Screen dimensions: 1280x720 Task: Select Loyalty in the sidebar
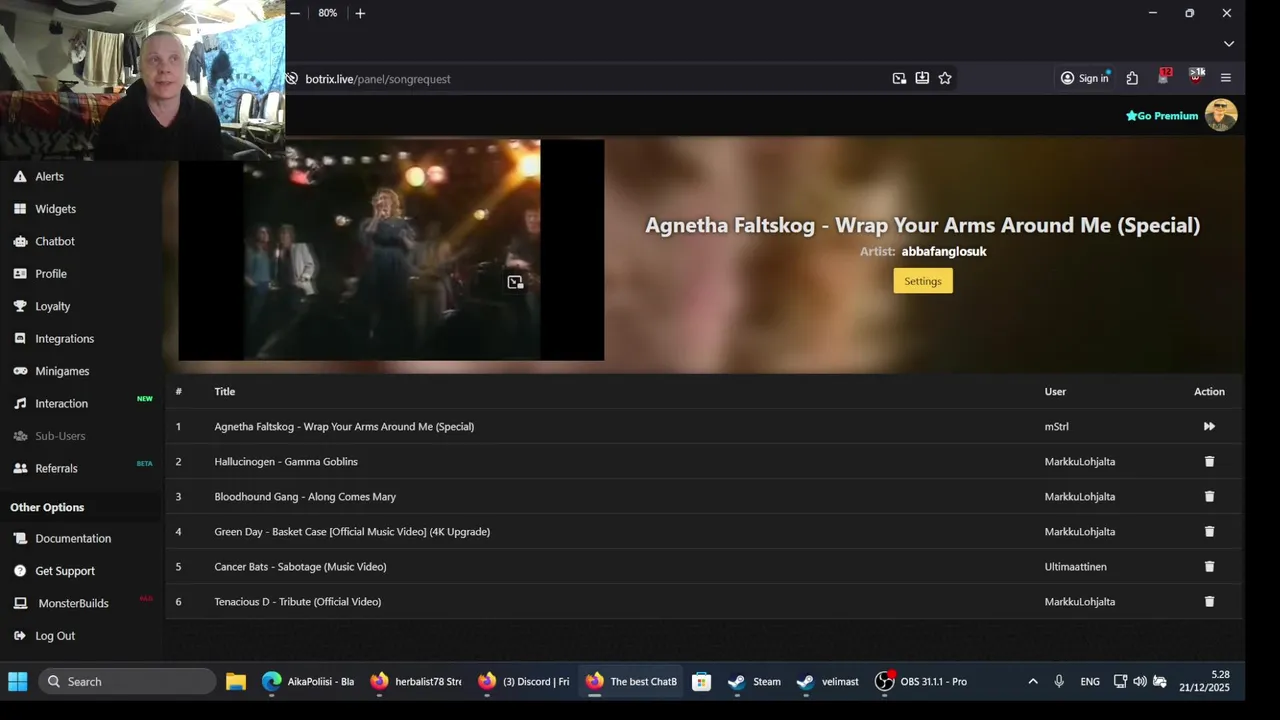[x=43, y=306]
